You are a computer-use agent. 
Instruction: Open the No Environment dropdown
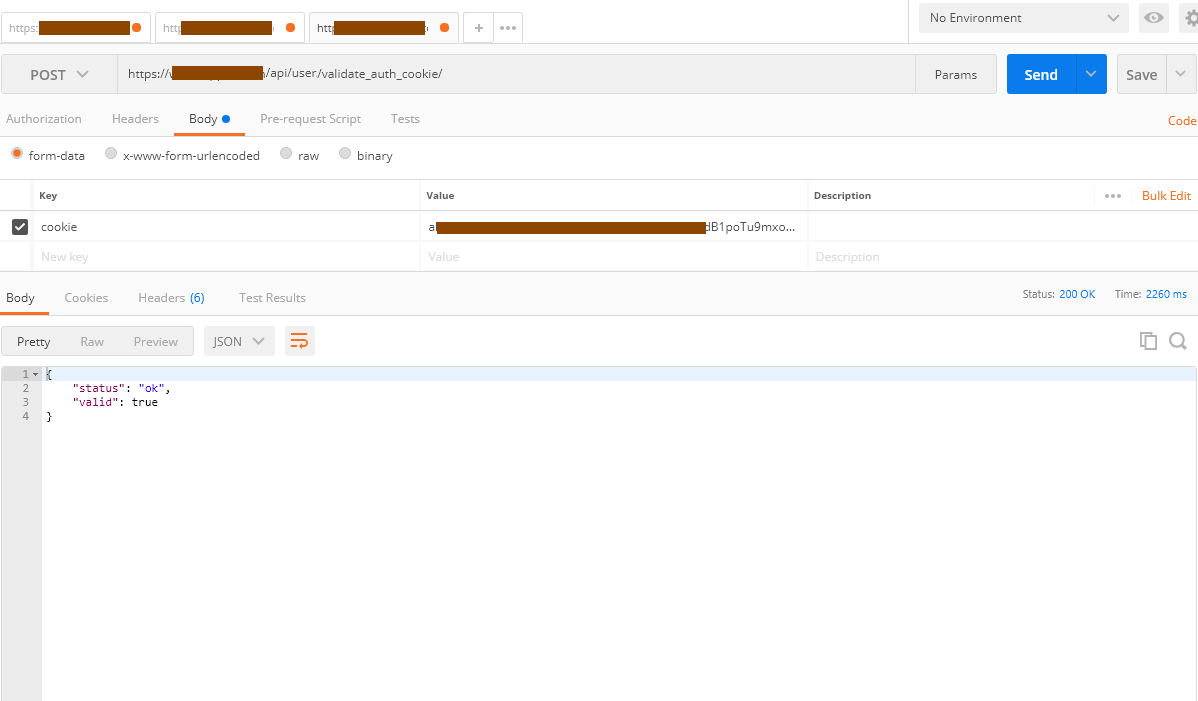[1024, 18]
